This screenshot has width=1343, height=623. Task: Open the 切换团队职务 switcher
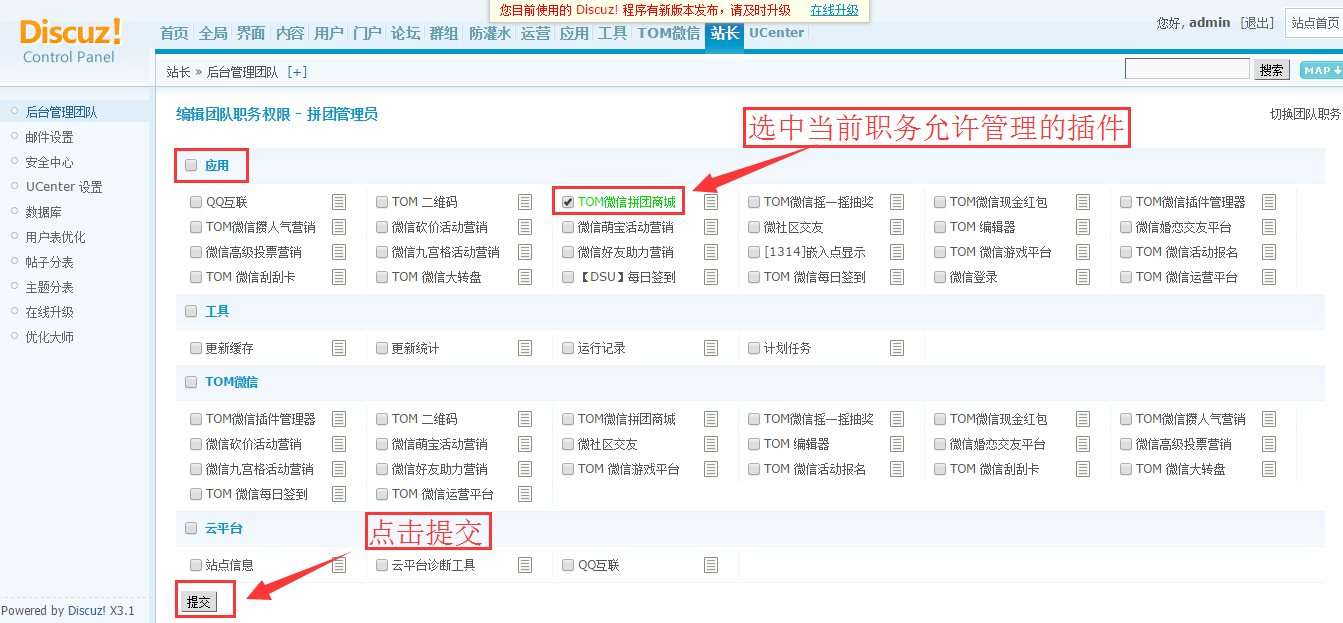(1305, 114)
